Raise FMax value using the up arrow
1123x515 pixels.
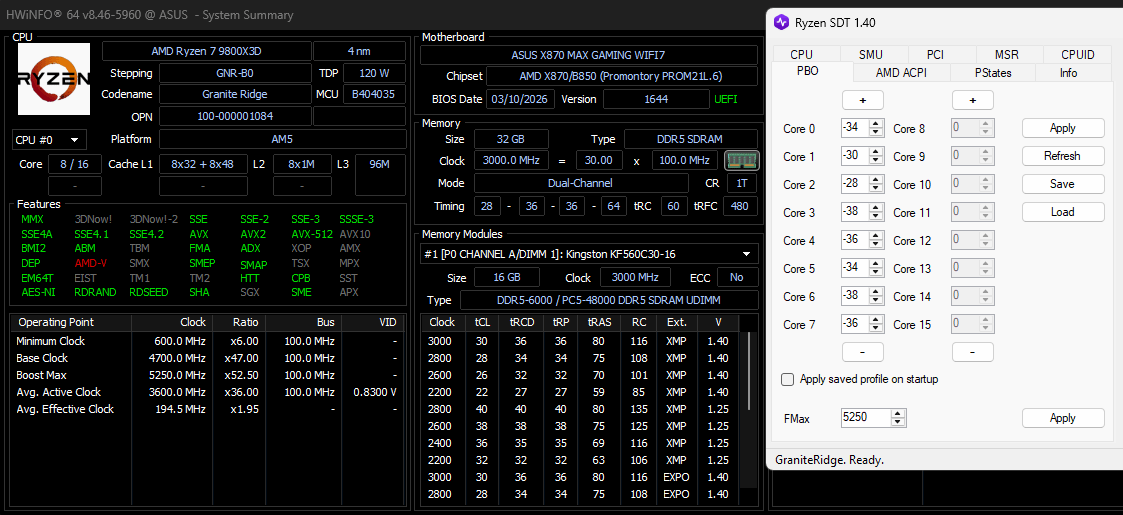897,413
